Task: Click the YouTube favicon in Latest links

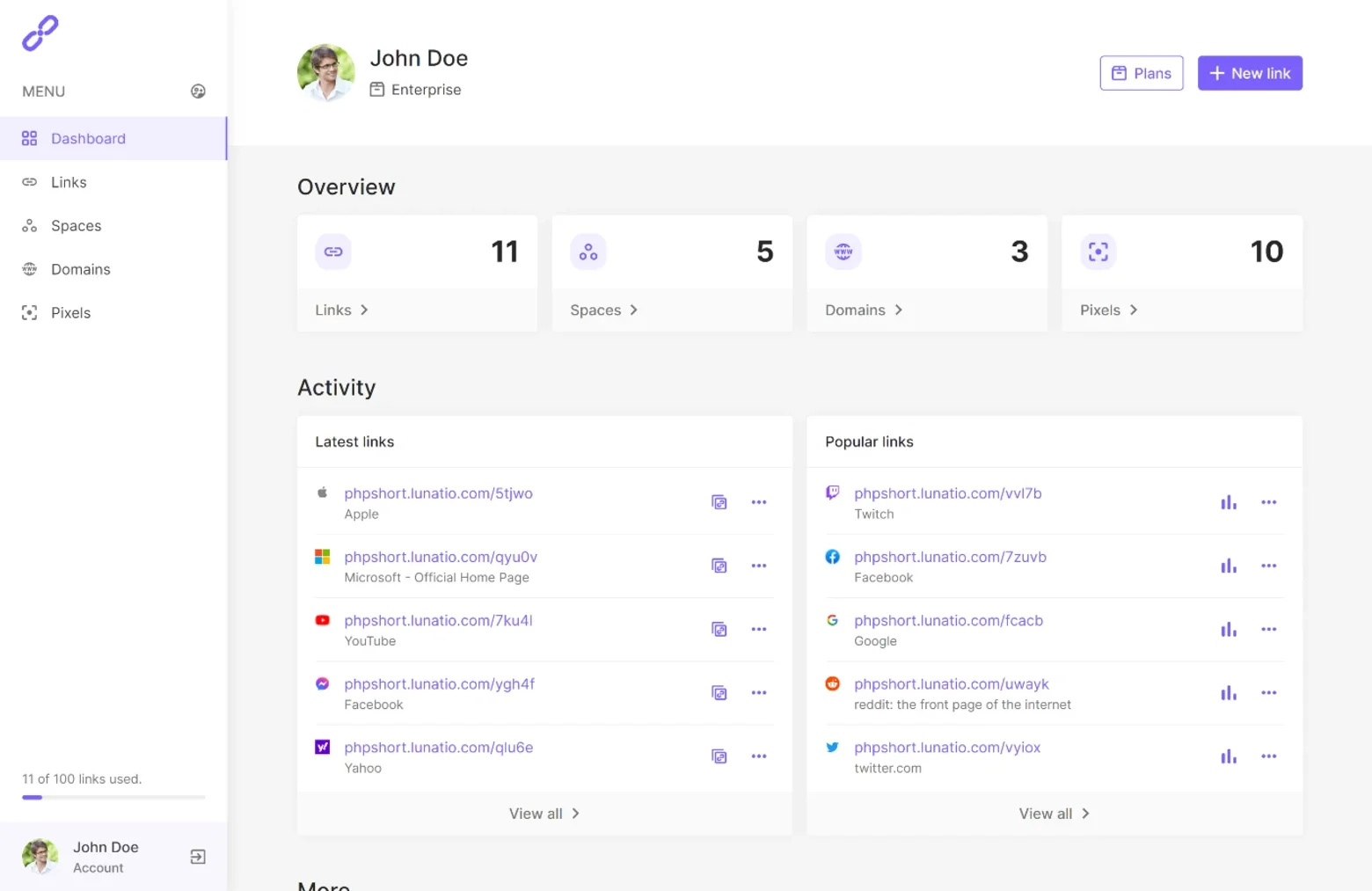Action: click(323, 620)
